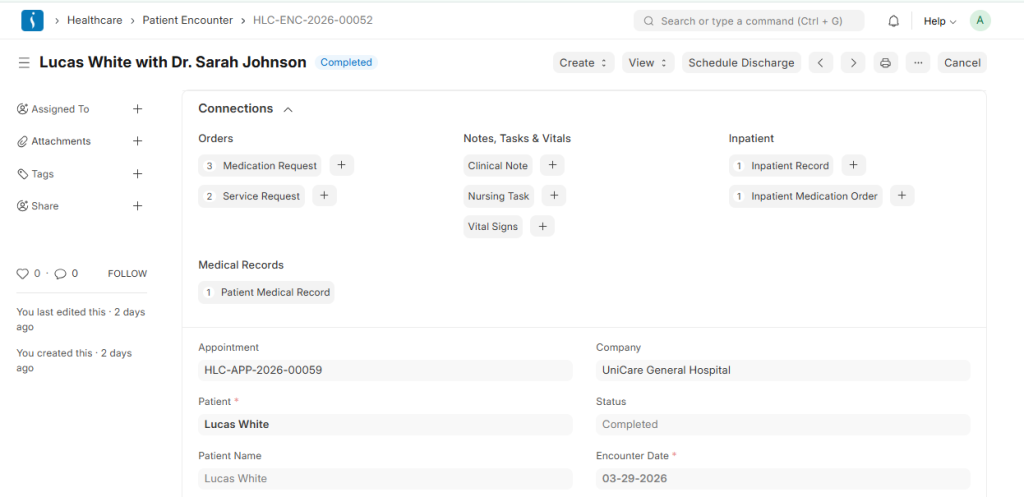This screenshot has height=497, width=1024.
Task: Click the search command bar
Action: 748,21
